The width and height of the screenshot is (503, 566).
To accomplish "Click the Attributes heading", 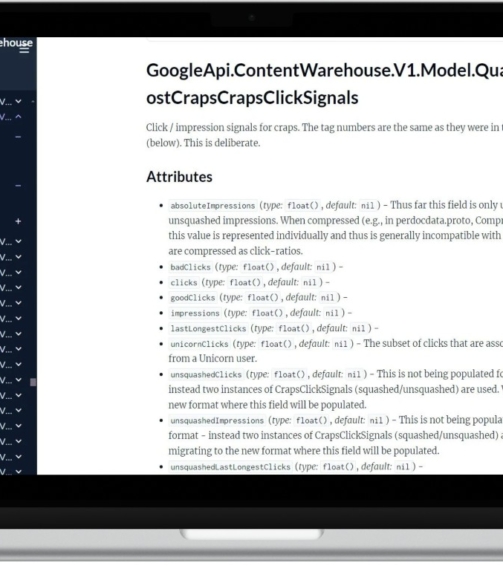I will (179, 177).
